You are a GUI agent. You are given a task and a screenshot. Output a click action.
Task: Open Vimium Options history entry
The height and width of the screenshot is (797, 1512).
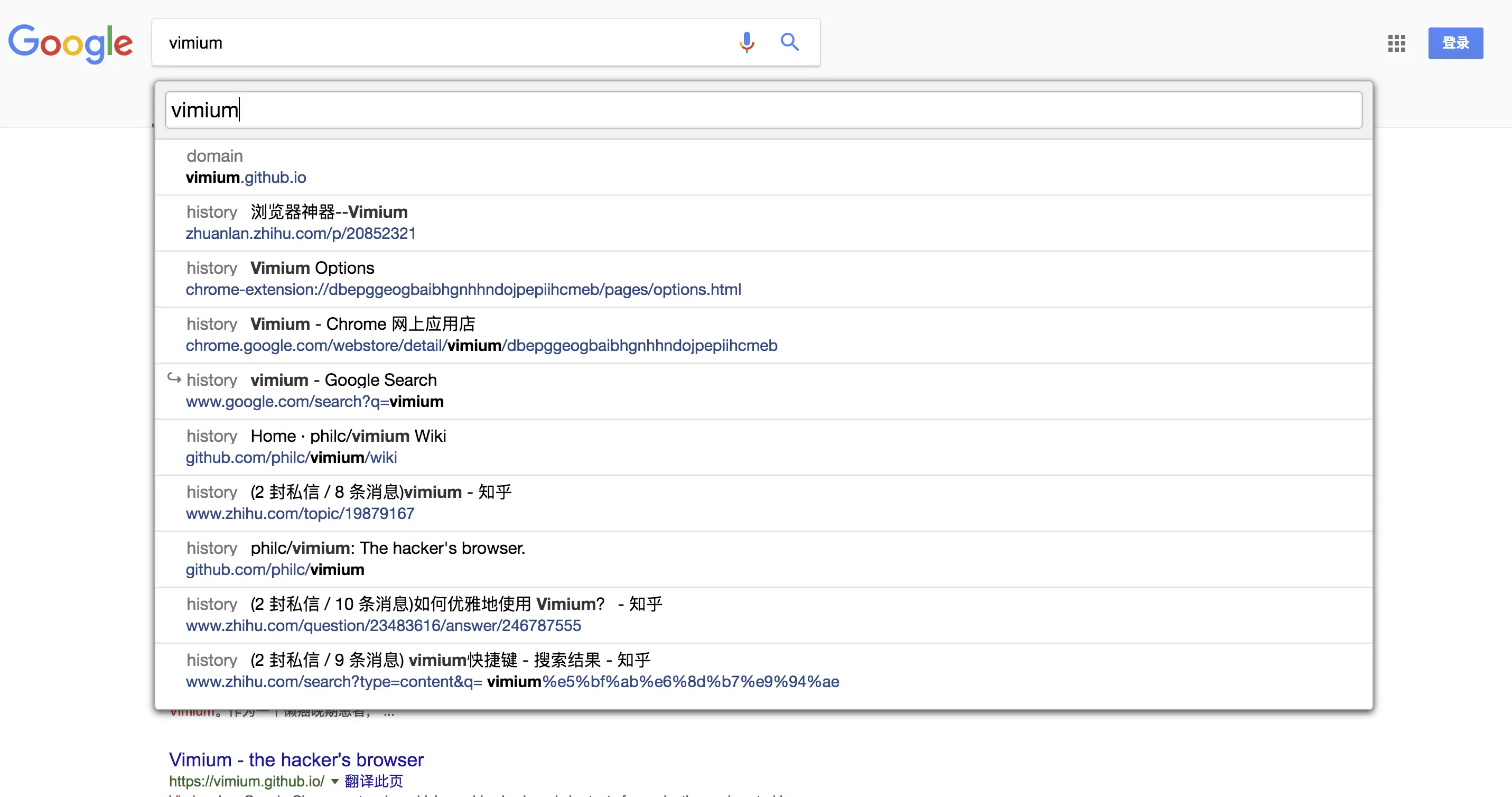click(x=312, y=268)
